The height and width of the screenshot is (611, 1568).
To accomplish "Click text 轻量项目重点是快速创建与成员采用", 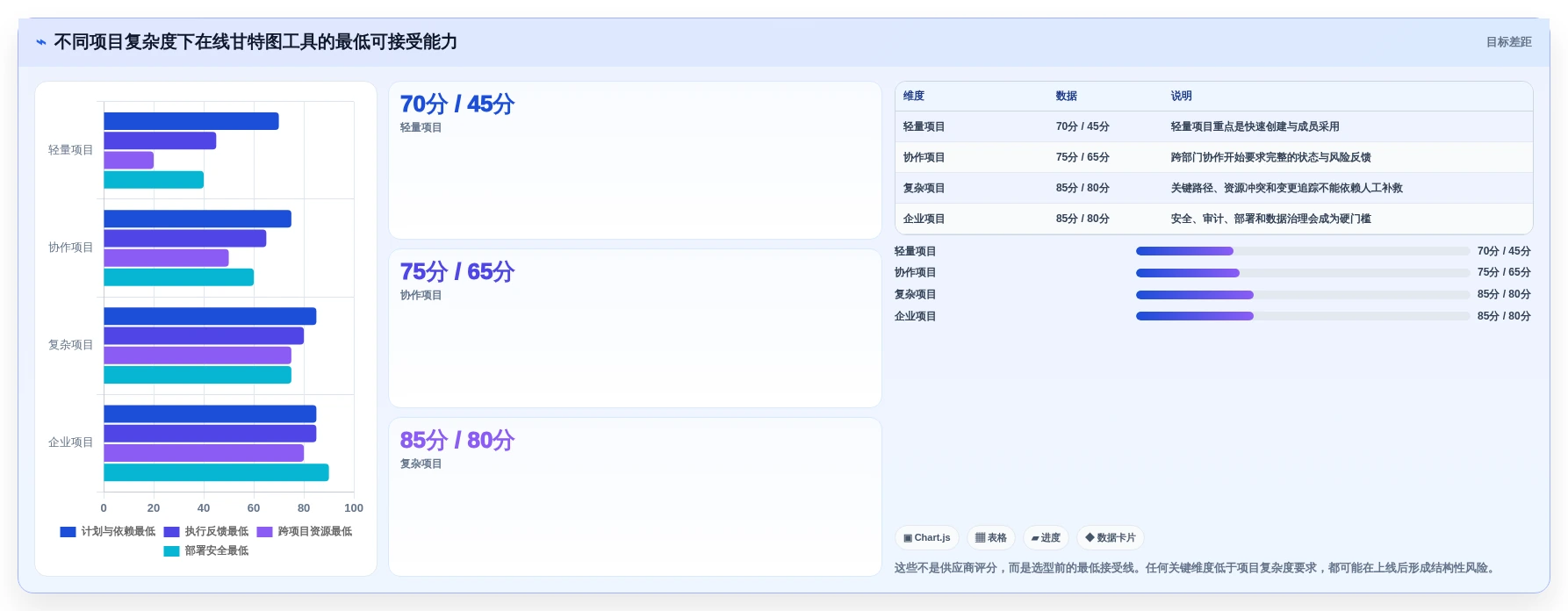I will coord(1255,126).
